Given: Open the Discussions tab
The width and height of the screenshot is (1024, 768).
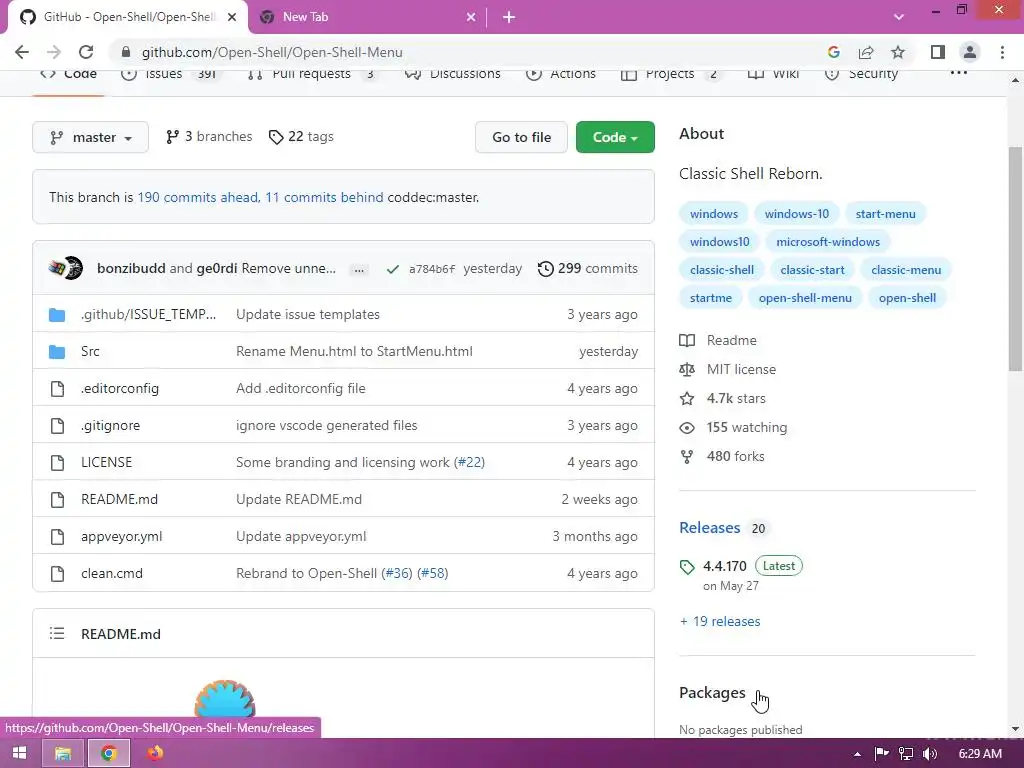Looking at the screenshot, I should tap(453, 73).
